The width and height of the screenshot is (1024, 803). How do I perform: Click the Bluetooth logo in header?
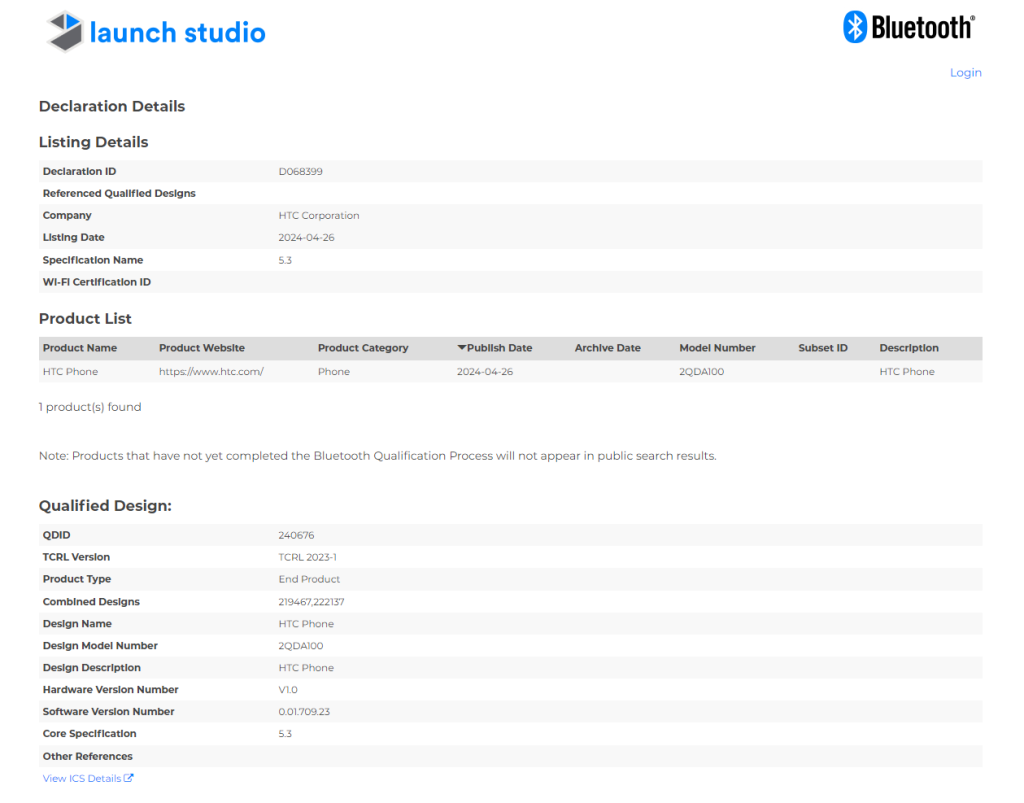pyautogui.click(x=908, y=27)
